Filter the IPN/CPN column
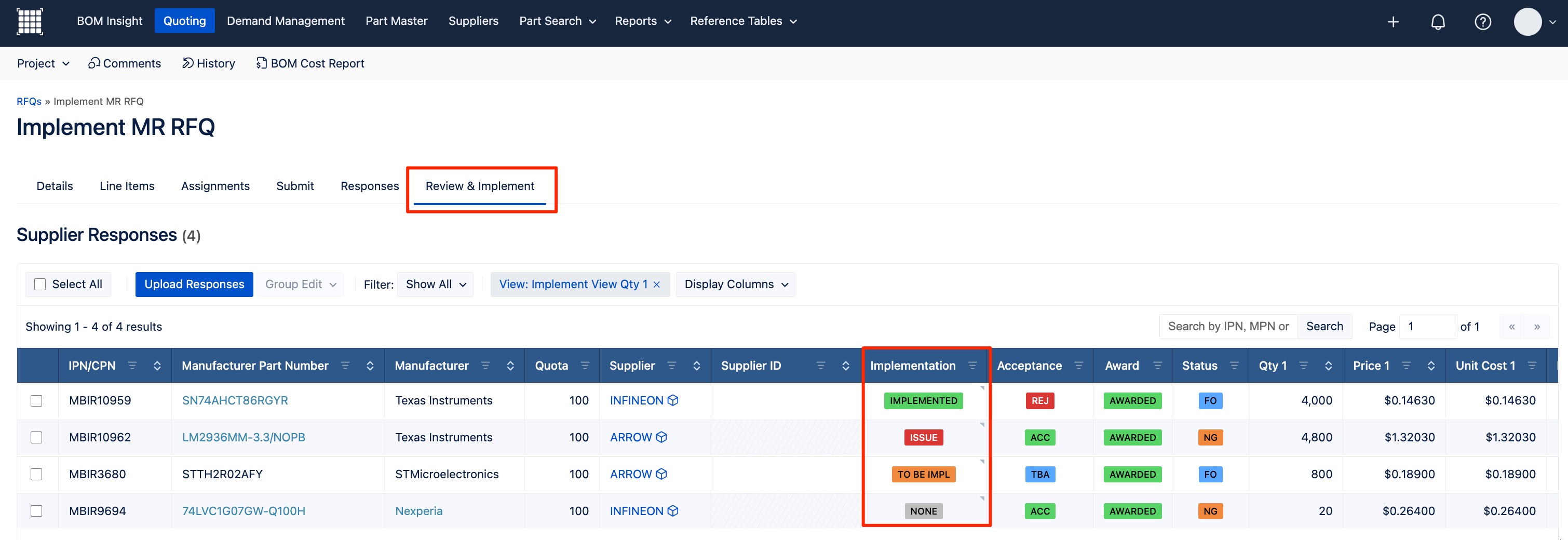 coord(132,365)
